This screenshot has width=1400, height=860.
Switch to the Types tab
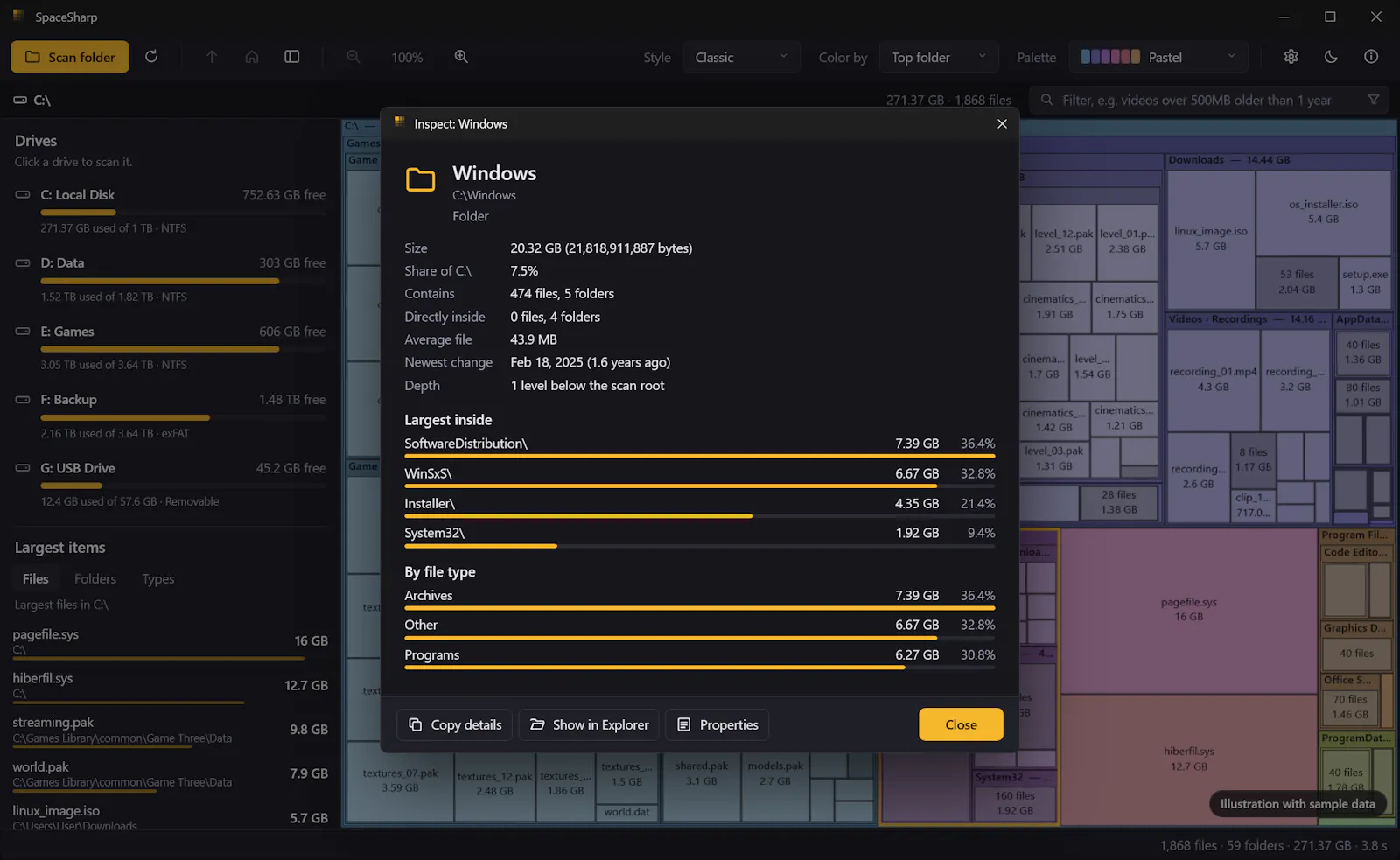click(x=158, y=579)
